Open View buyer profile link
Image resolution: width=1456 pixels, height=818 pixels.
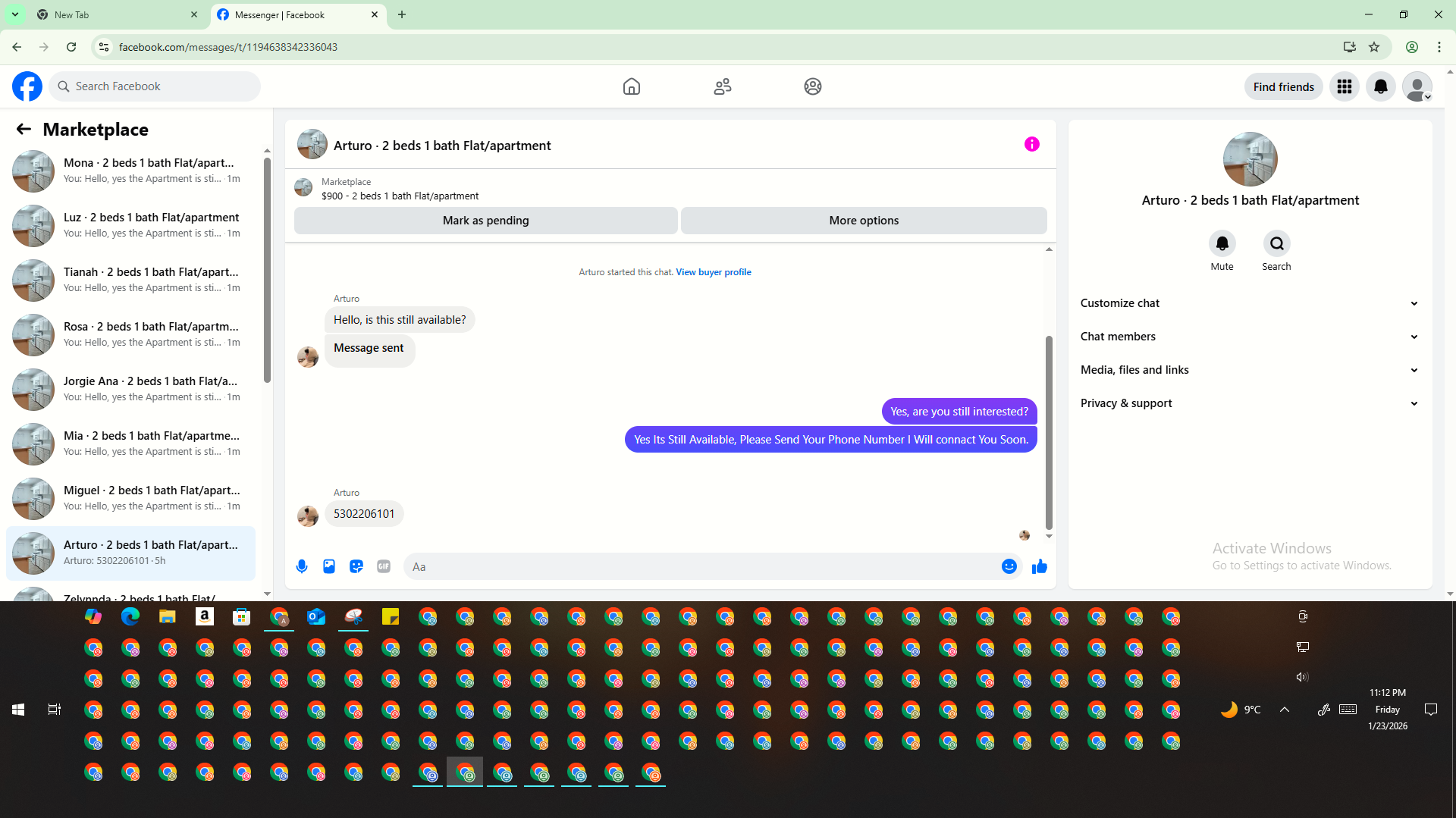pos(714,272)
